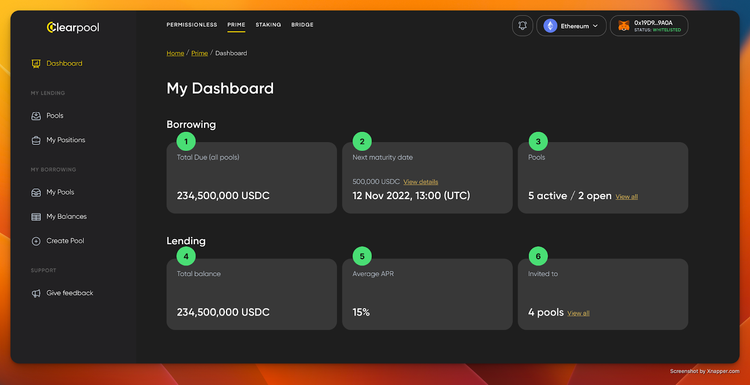Click View all next to 5 active / 2 open
Screen dimensions: 750x385
626,197
